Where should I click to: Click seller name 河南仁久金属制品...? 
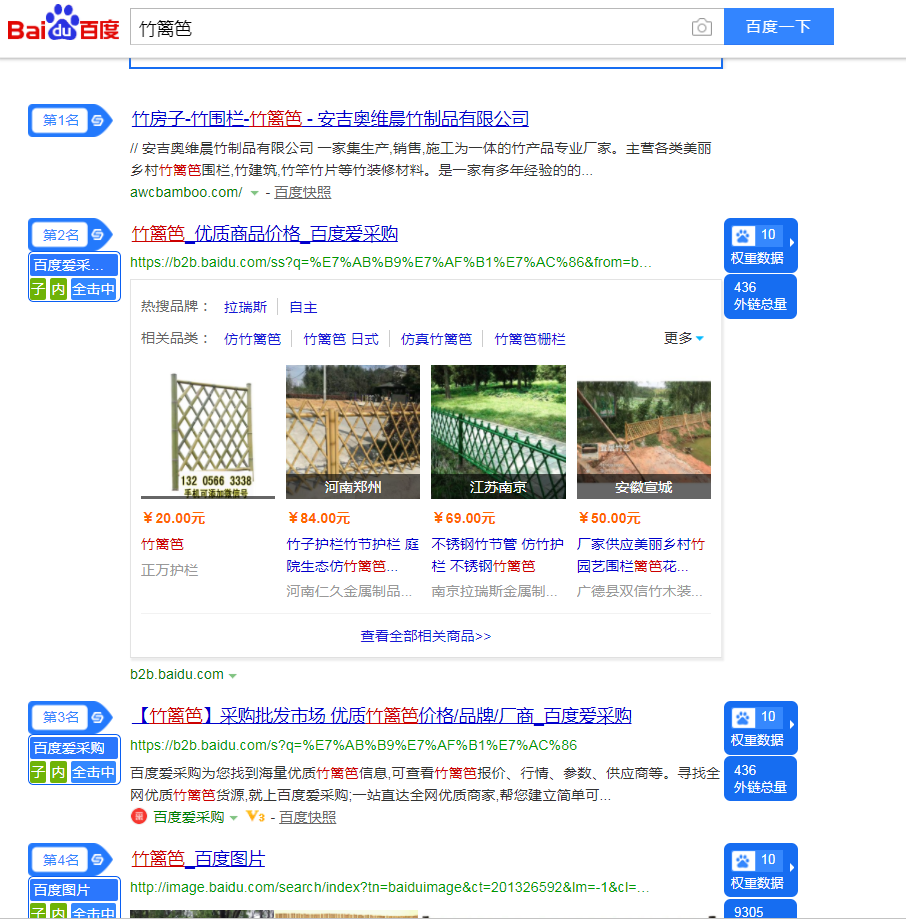coord(349,591)
